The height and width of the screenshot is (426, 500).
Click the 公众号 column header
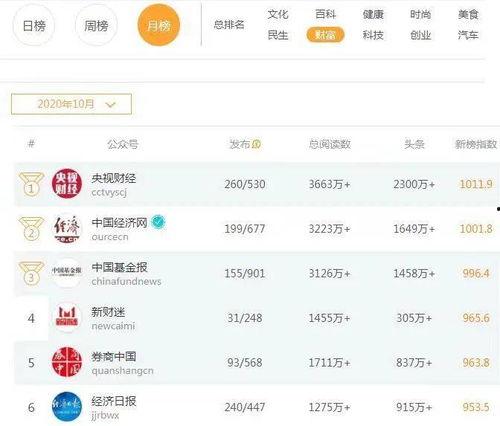pos(123,144)
